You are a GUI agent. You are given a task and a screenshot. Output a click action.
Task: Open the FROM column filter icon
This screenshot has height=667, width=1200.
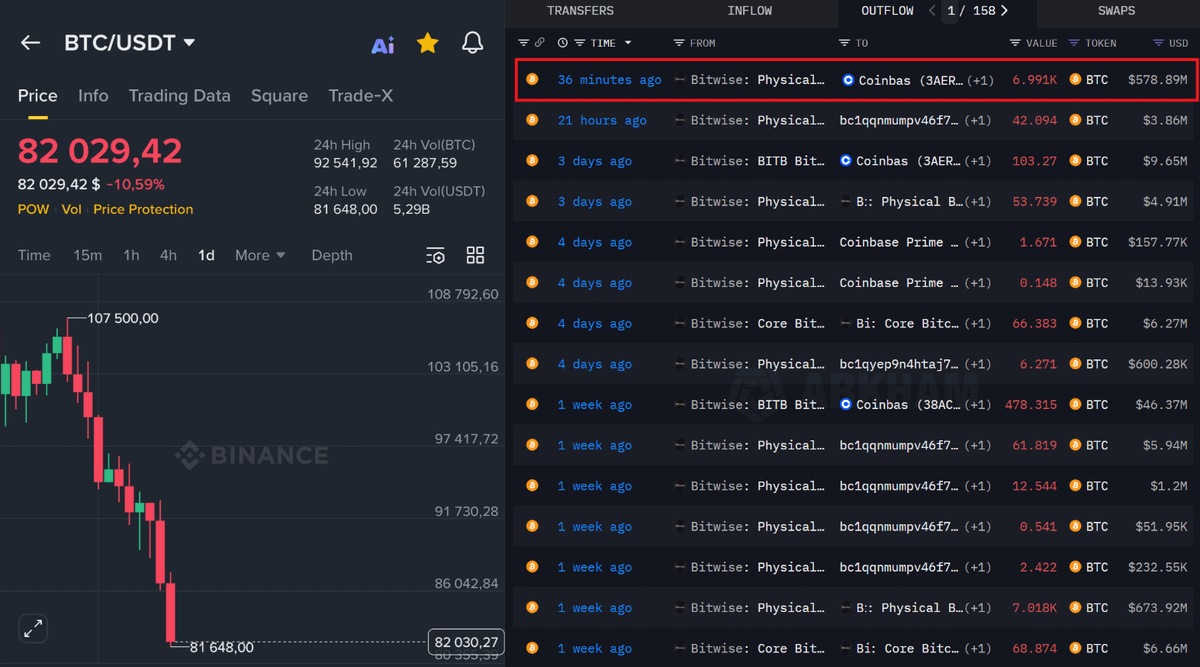tap(679, 43)
